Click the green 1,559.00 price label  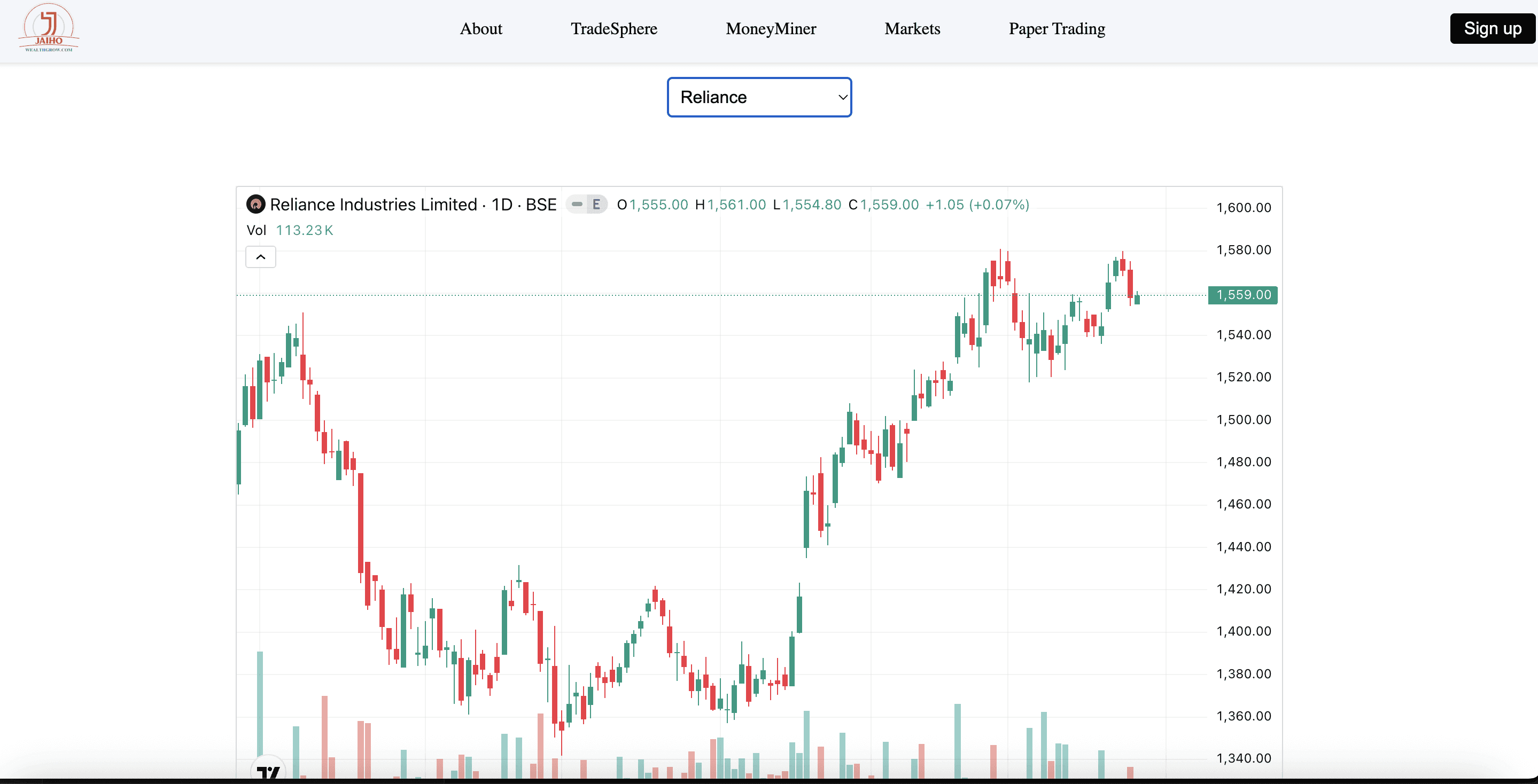coord(1242,295)
